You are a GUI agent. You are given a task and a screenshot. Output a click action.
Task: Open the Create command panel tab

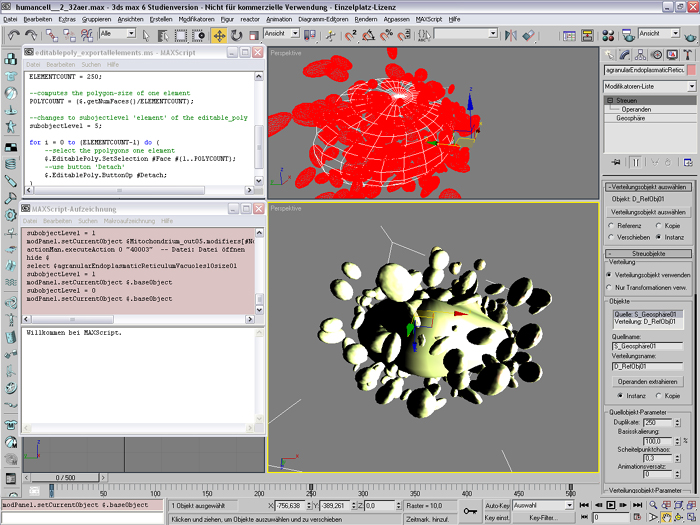pos(610,55)
